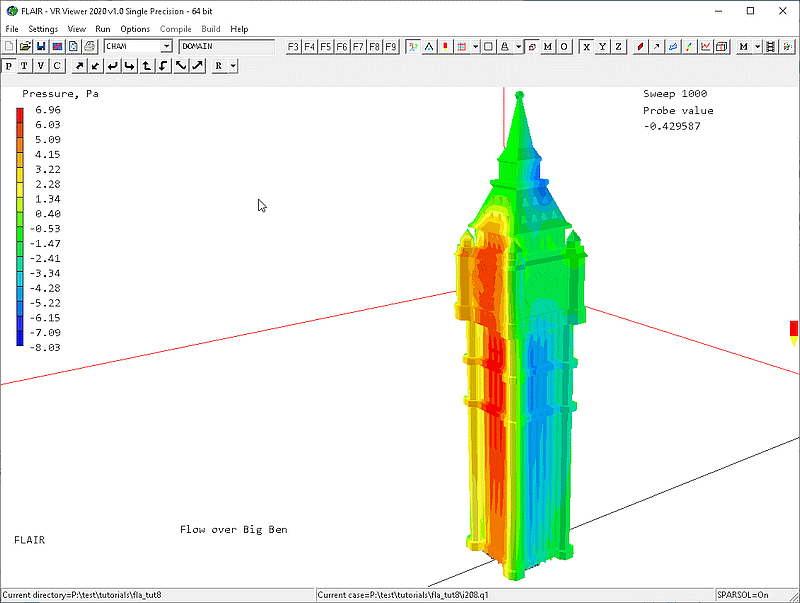The height and width of the screenshot is (603, 800).
Task: Open the Options menu
Action: 135,29
